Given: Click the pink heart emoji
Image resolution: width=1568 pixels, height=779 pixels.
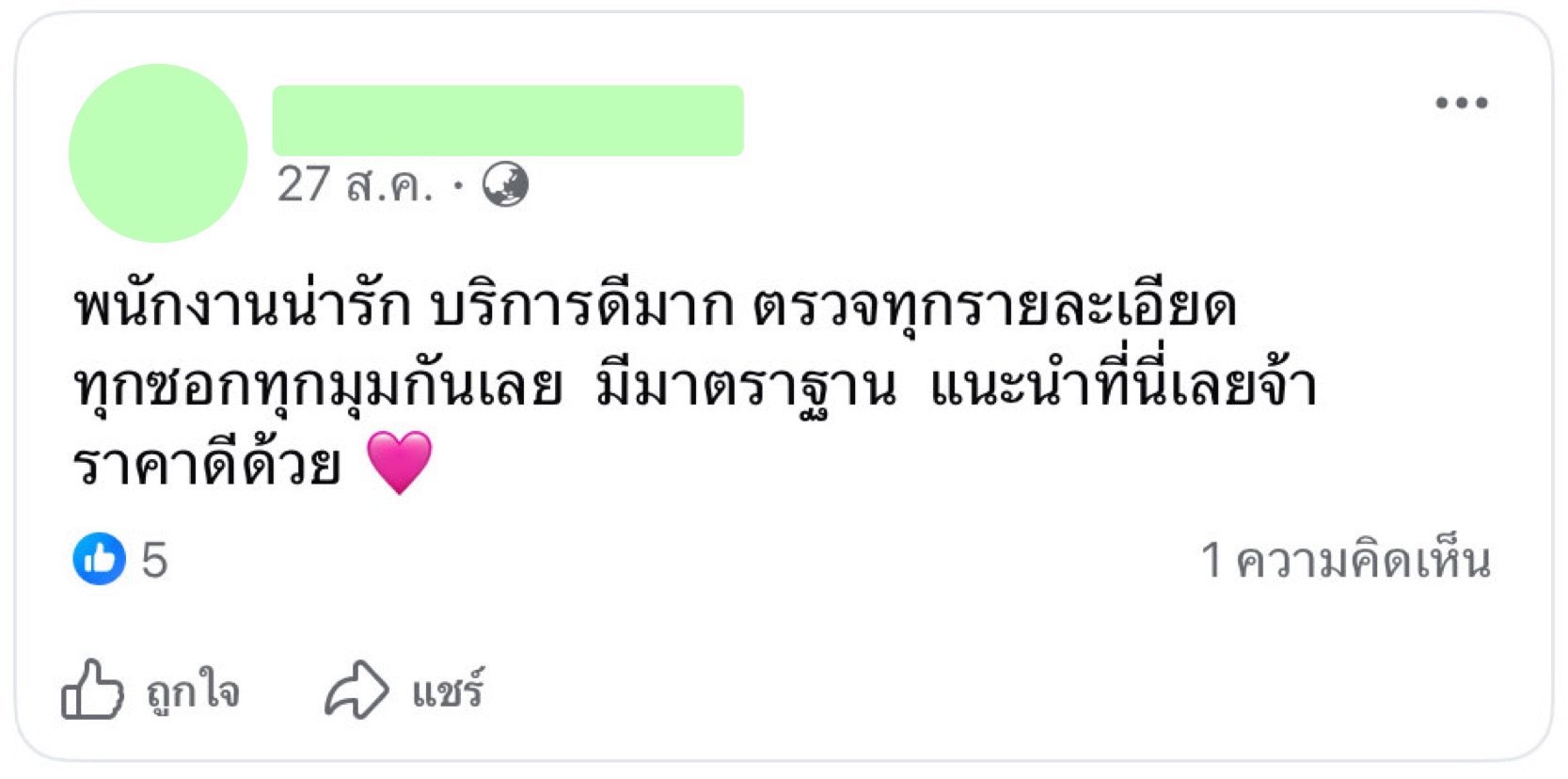Looking at the screenshot, I should (x=399, y=462).
